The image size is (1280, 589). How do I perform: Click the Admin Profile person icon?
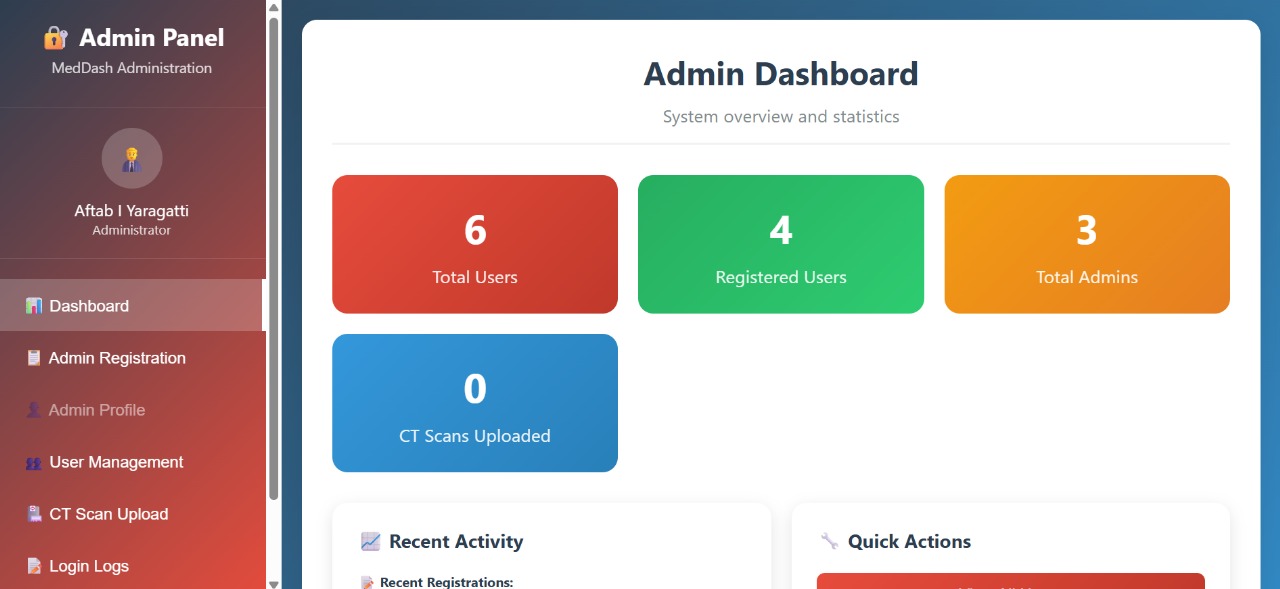(34, 410)
